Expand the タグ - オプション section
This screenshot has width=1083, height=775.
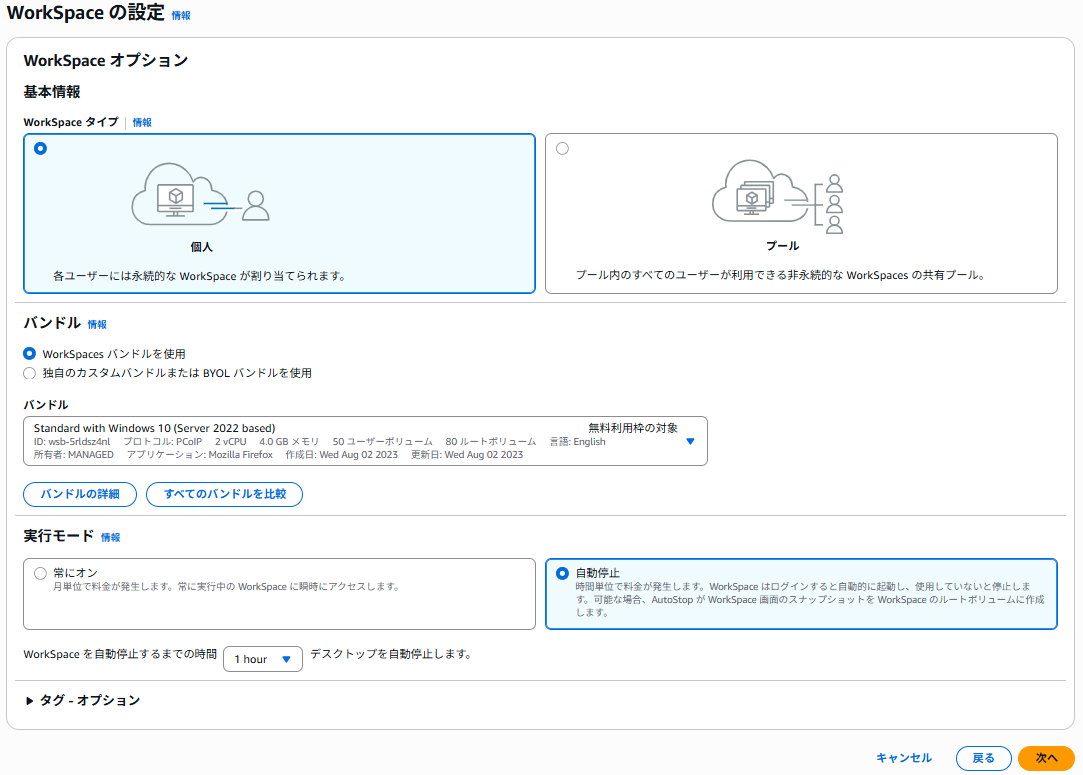click(90, 701)
